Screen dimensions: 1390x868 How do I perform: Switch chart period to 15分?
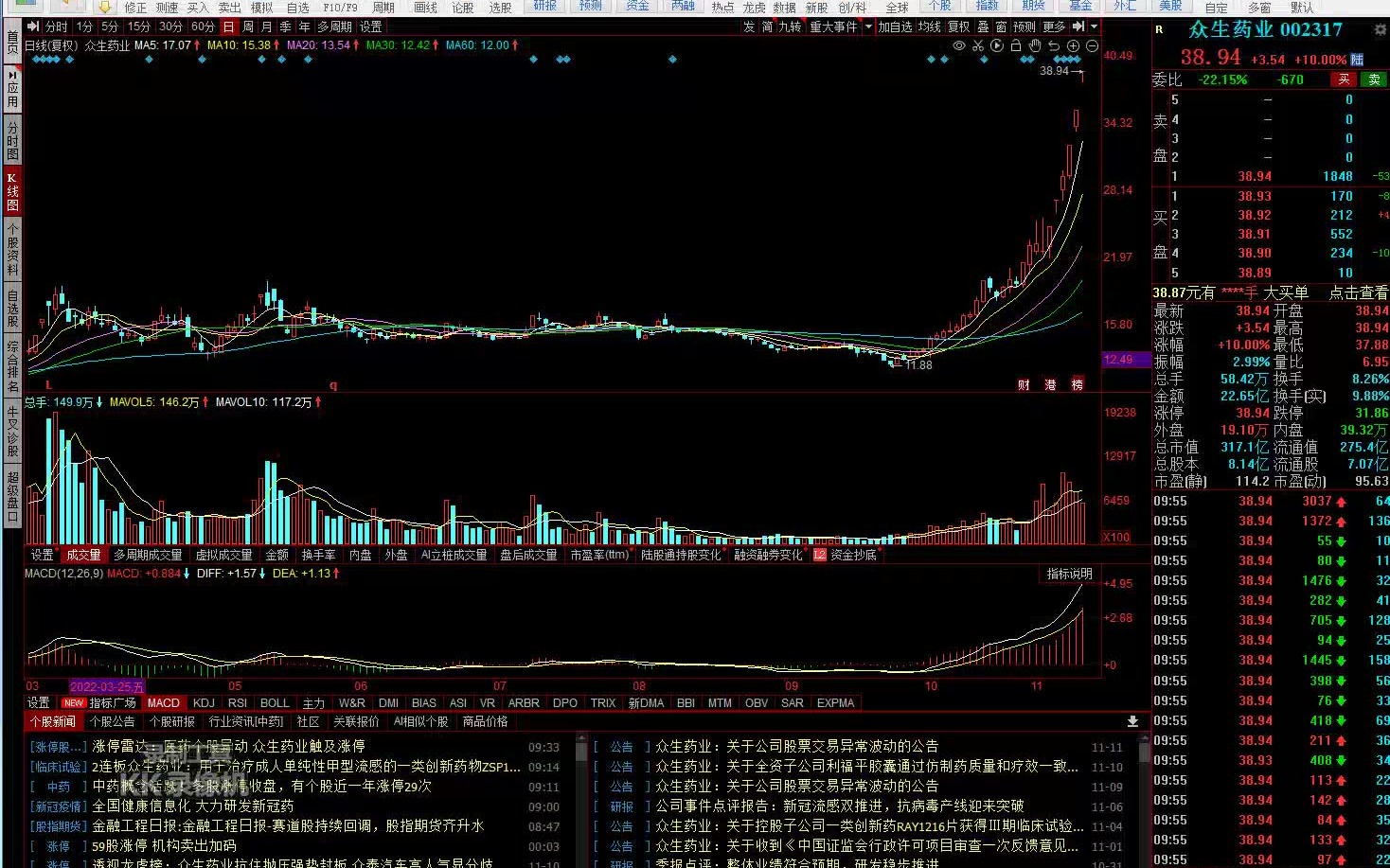[x=139, y=27]
